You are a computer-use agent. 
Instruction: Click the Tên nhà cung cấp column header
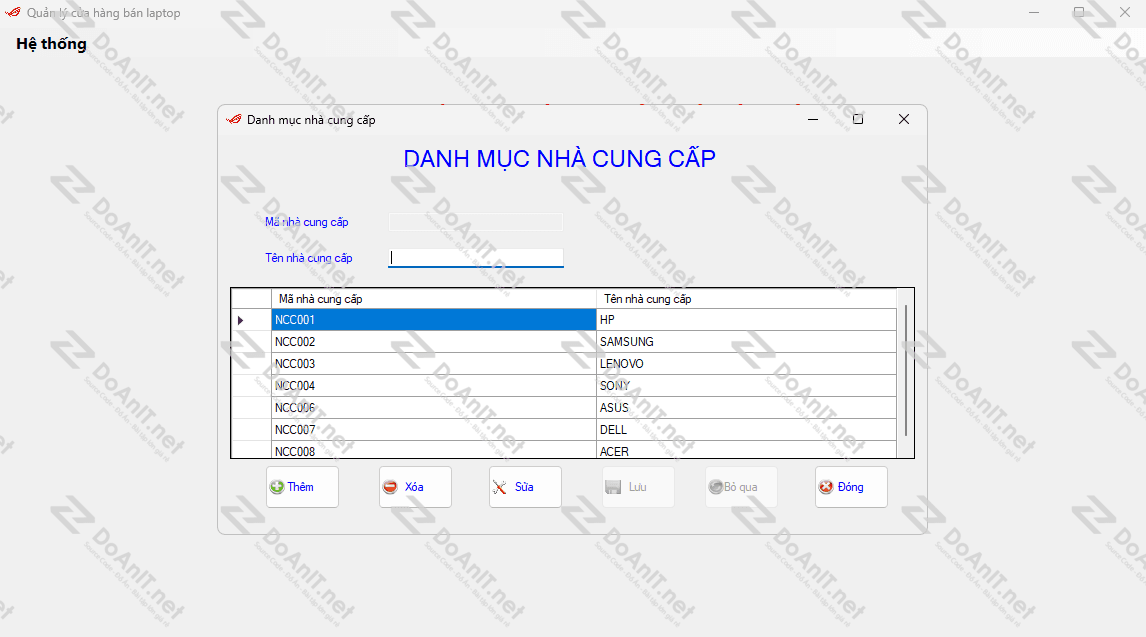click(746, 299)
